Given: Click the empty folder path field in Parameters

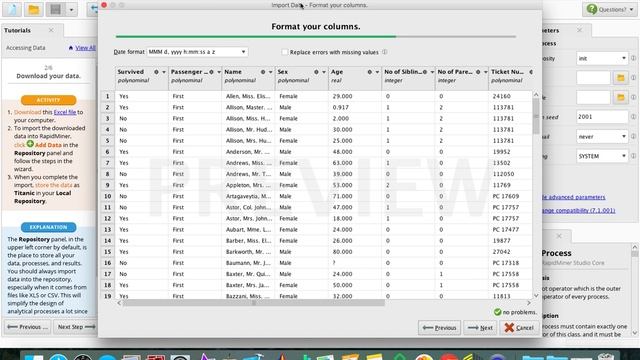Looking at the screenshot, I should click(x=593, y=78).
